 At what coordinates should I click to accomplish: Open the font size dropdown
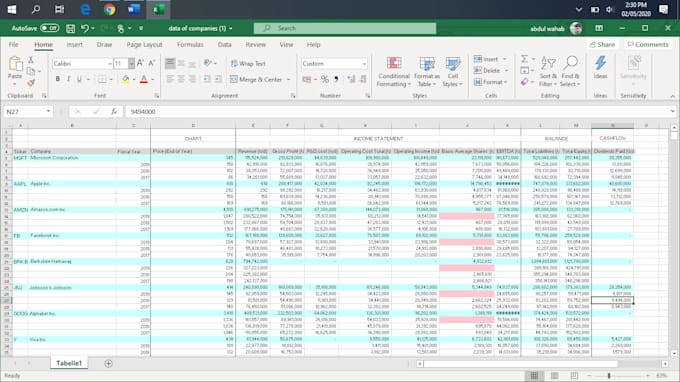click(x=131, y=64)
